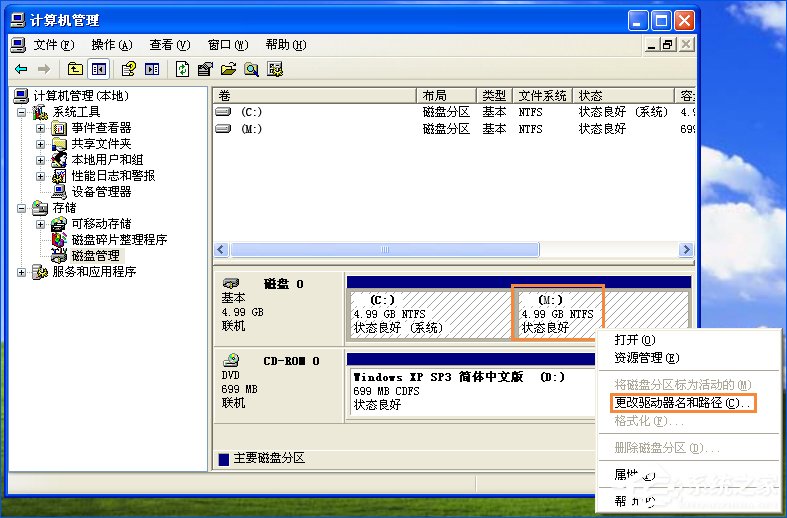Click the volume list scrollbar left arrow

(221, 249)
